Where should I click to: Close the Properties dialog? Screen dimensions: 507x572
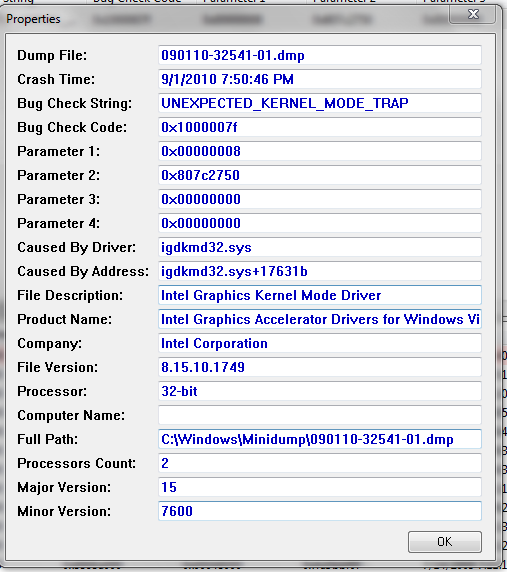473,14
